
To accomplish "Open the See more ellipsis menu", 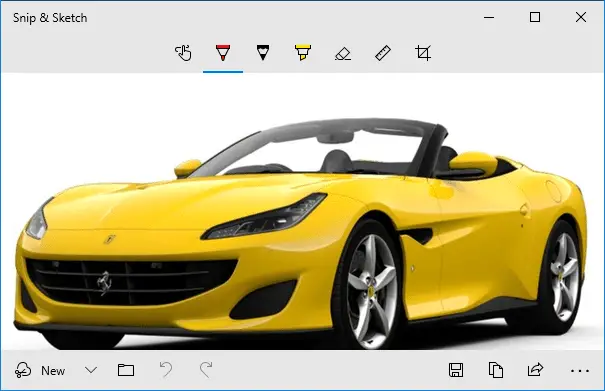I will 580,371.
